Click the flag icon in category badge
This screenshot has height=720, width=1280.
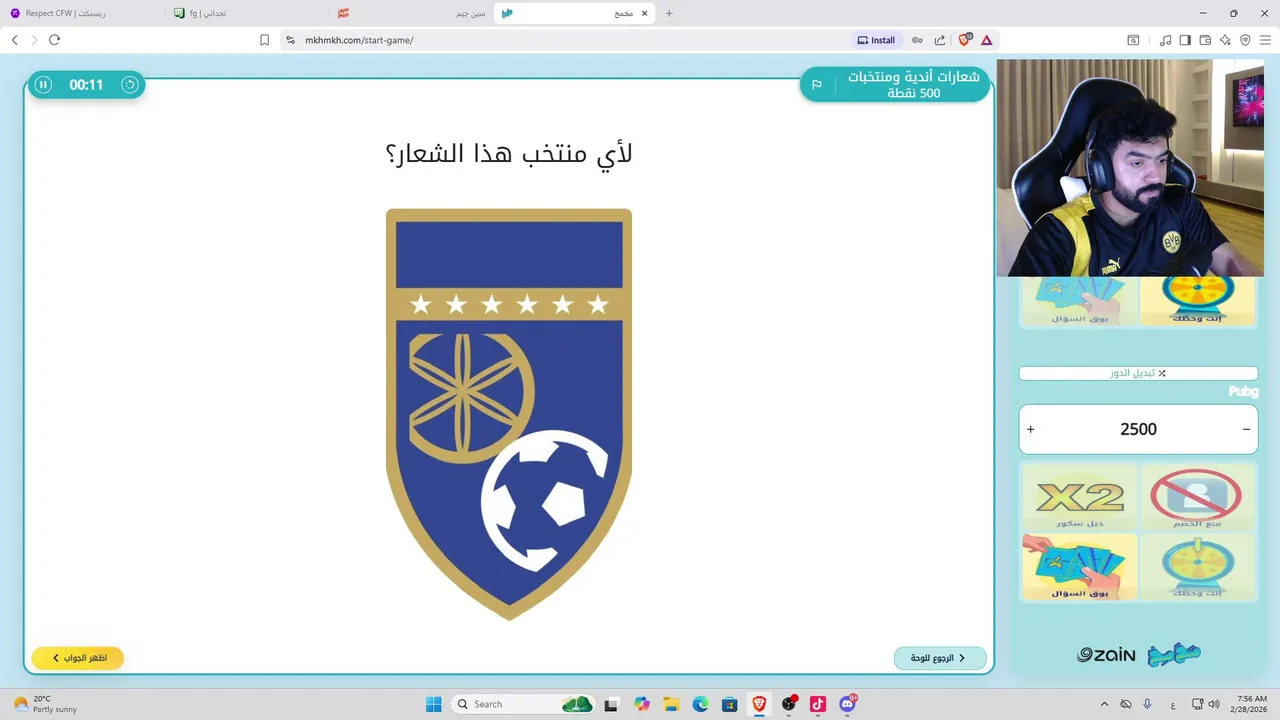(816, 85)
